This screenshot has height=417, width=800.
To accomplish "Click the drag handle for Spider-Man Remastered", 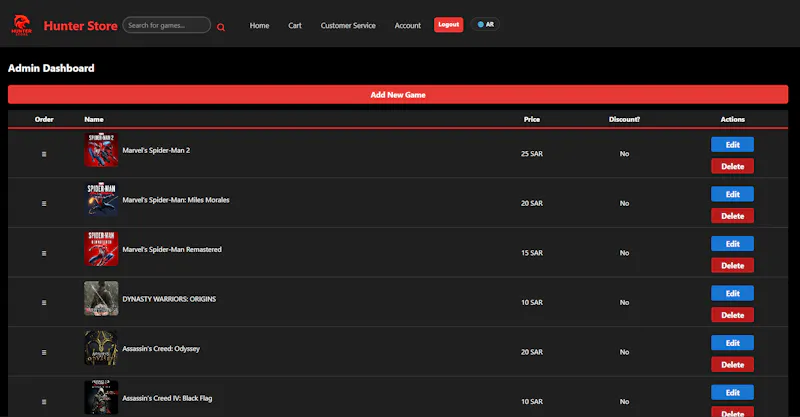I will 44,253.
